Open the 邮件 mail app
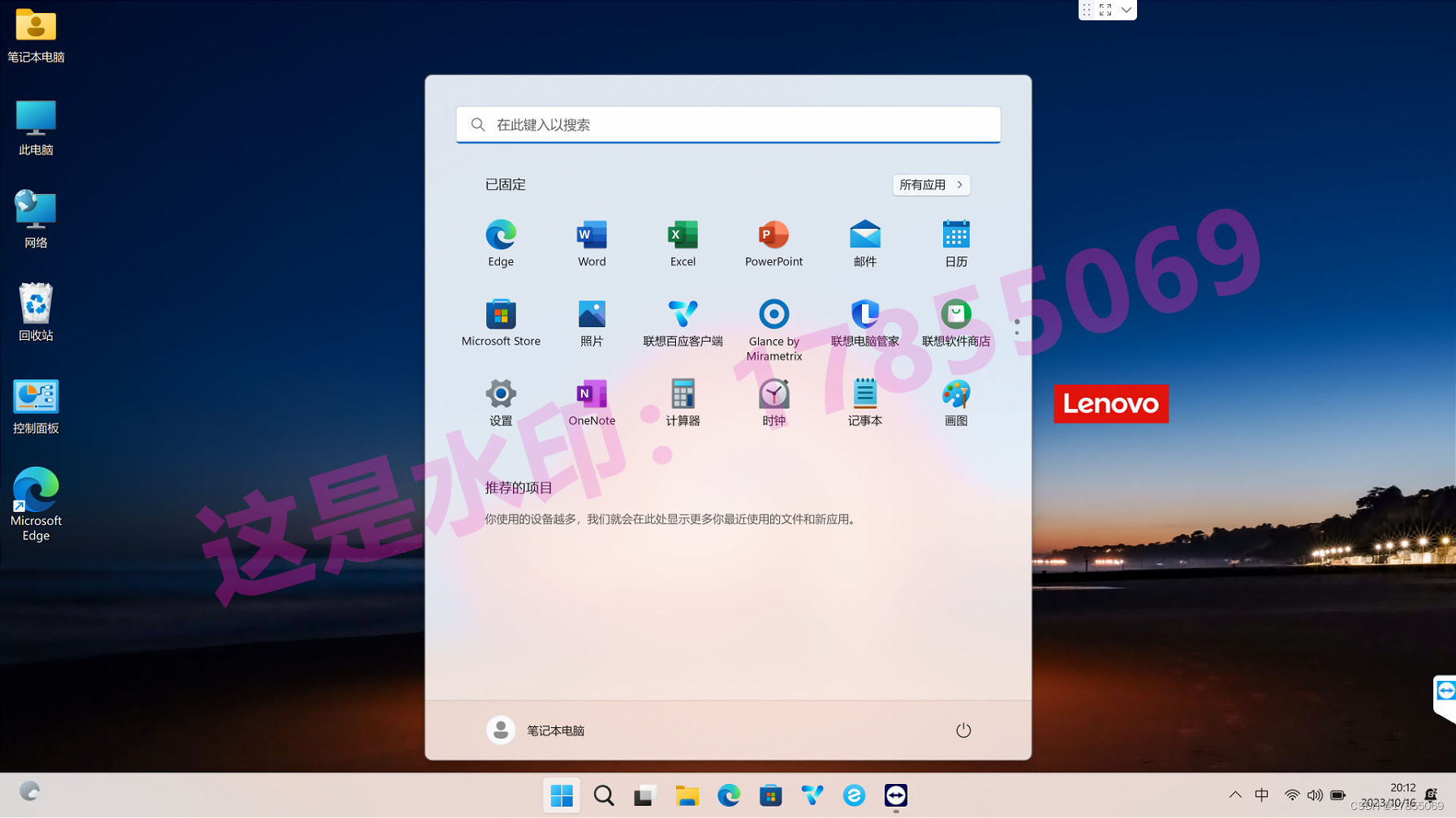 tap(864, 243)
